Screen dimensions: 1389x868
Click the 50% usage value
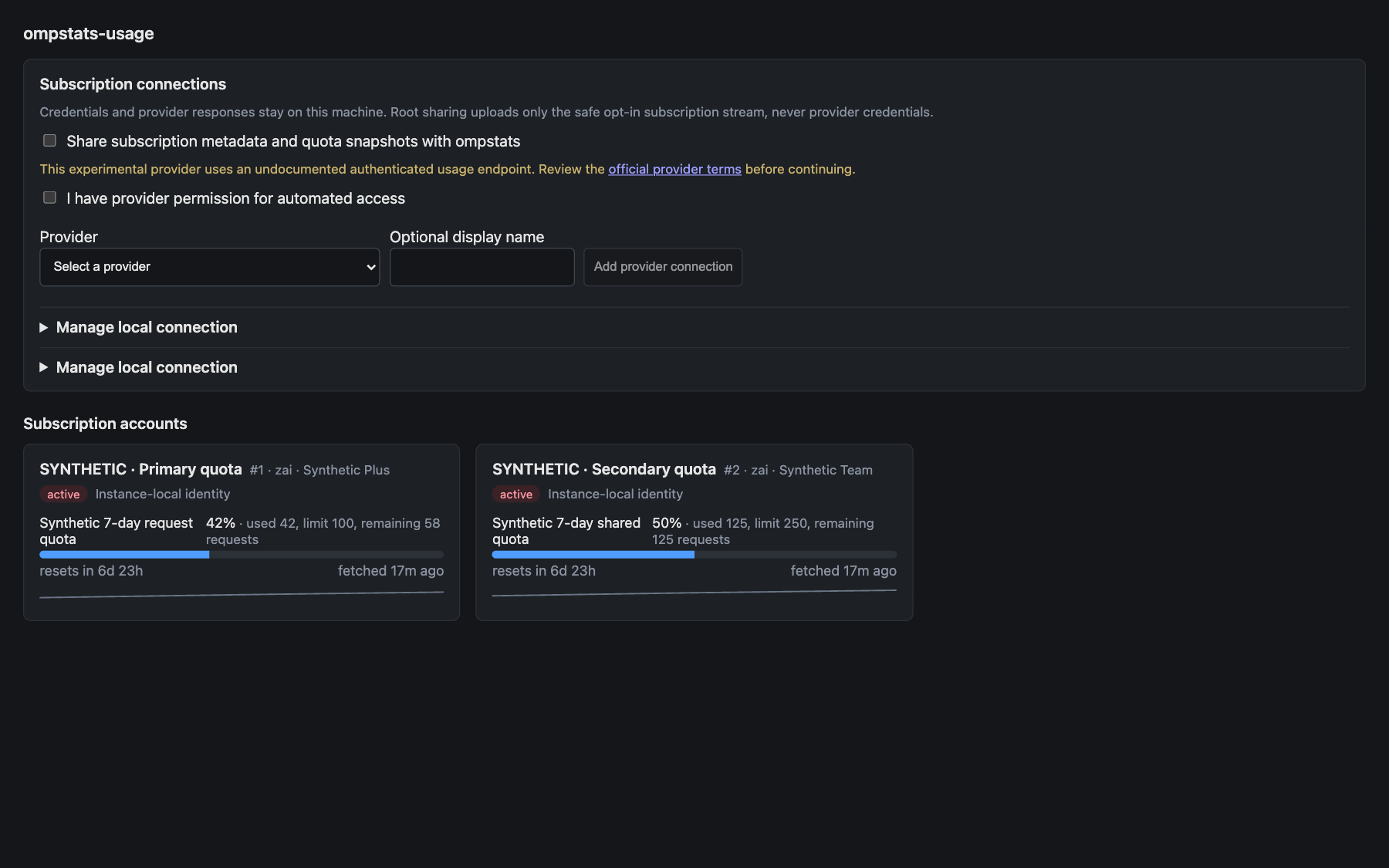pyautogui.click(x=667, y=523)
